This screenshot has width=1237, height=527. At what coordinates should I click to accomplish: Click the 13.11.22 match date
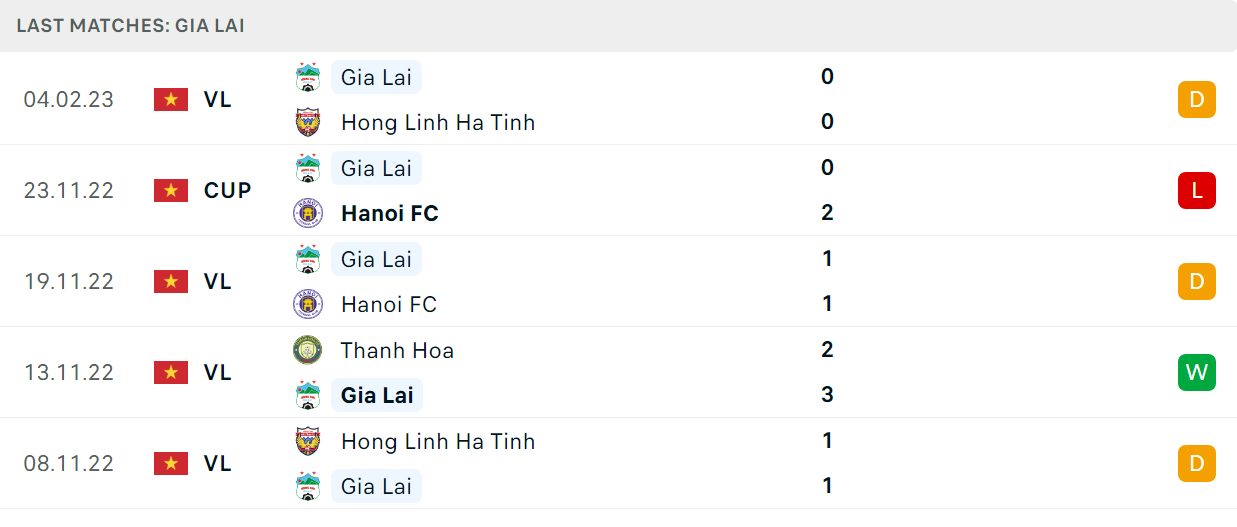click(69, 373)
